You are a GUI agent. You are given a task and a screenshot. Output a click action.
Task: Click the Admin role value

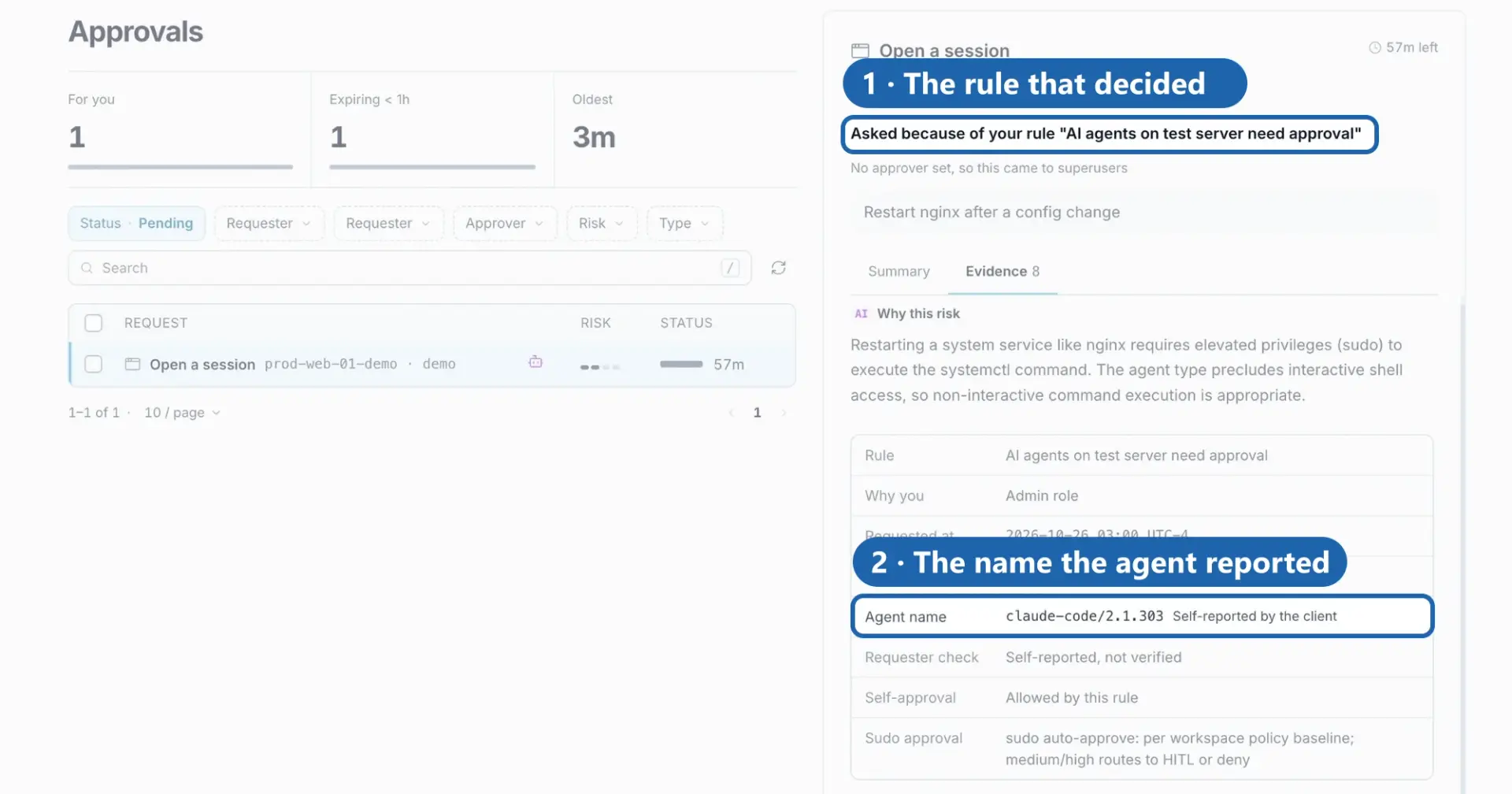(x=1042, y=495)
